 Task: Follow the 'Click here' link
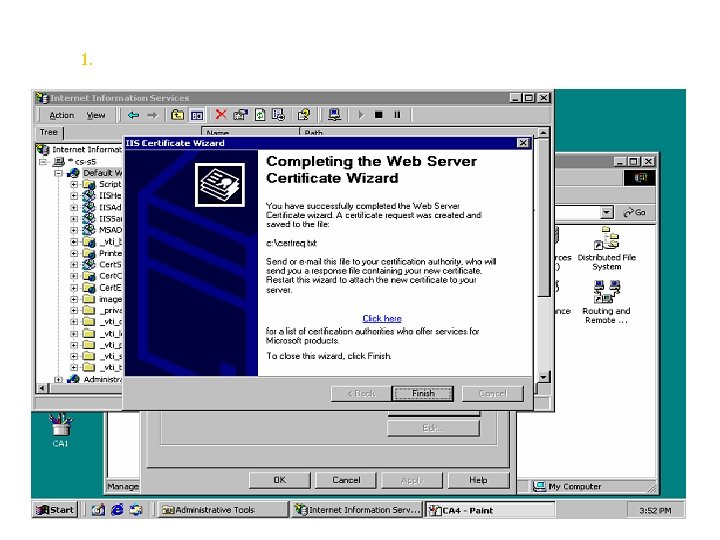pyautogui.click(x=382, y=319)
